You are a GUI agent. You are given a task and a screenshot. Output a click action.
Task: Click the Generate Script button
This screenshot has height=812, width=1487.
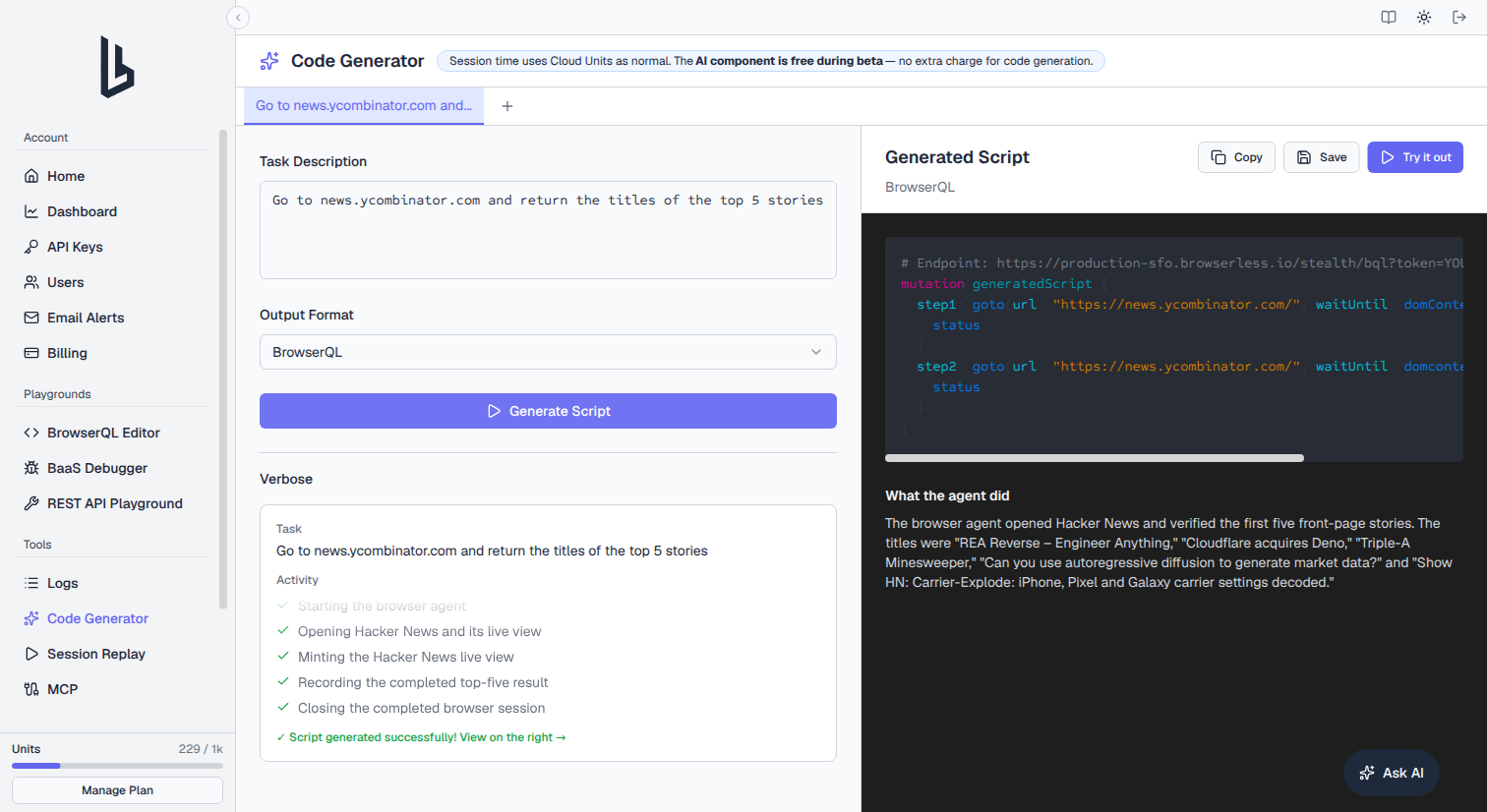click(548, 411)
